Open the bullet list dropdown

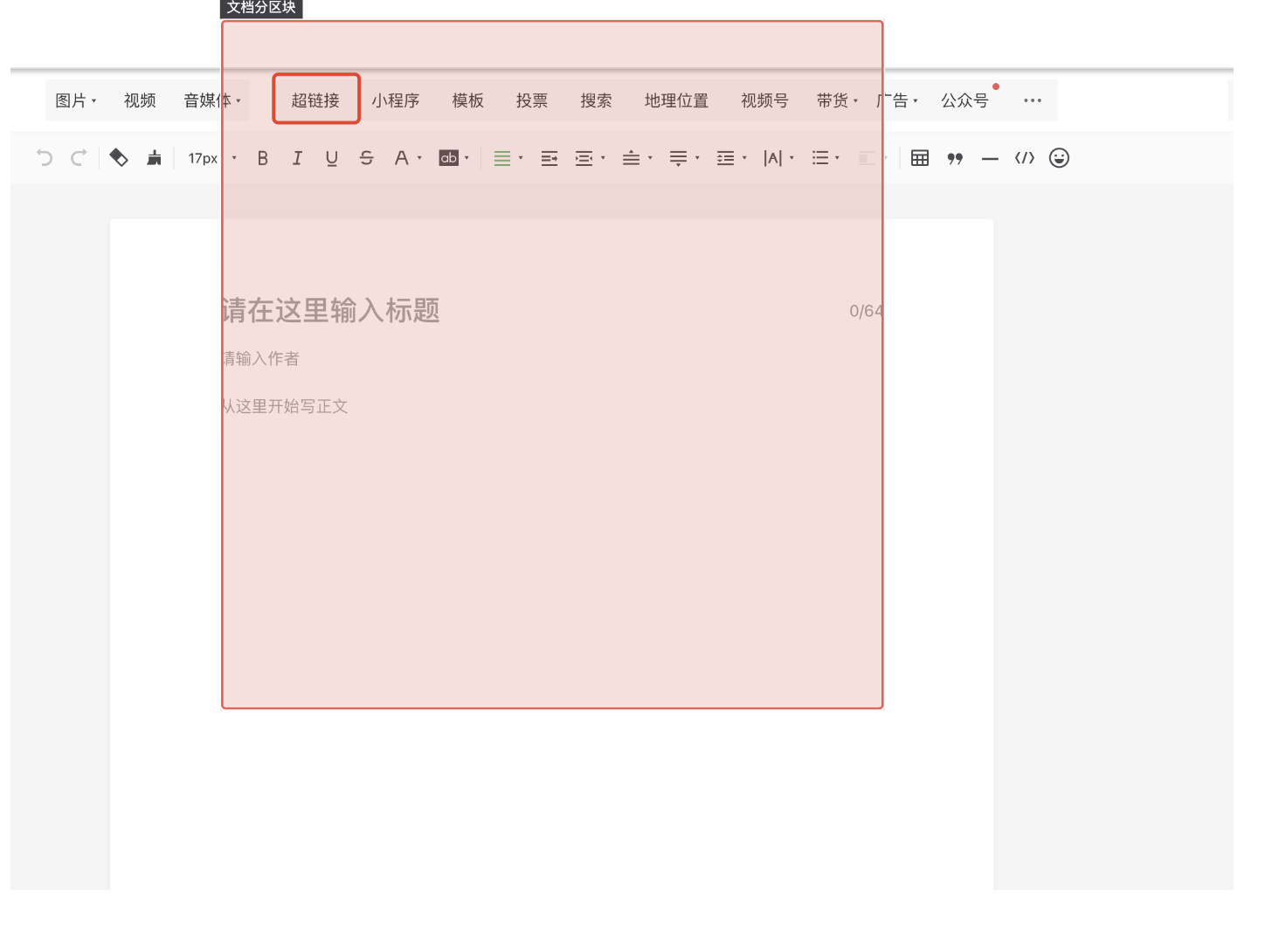[826, 158]
